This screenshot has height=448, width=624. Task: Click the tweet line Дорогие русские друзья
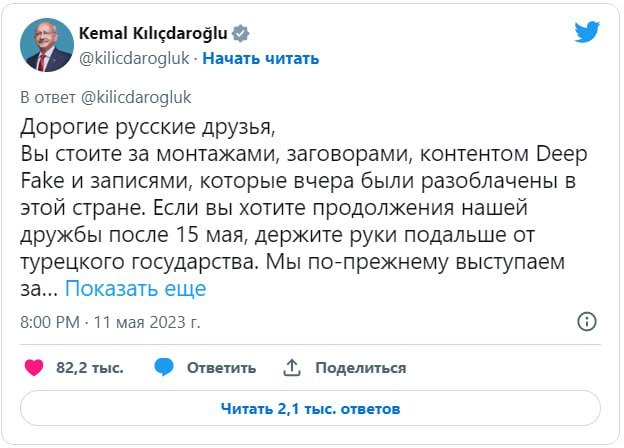pos(145,130)
